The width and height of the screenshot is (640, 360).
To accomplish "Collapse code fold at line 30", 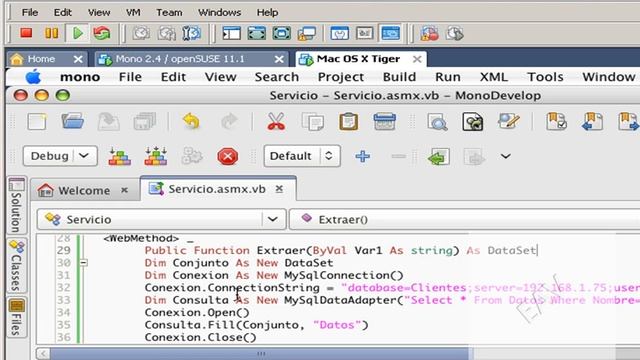I will [x=83, y=263].
